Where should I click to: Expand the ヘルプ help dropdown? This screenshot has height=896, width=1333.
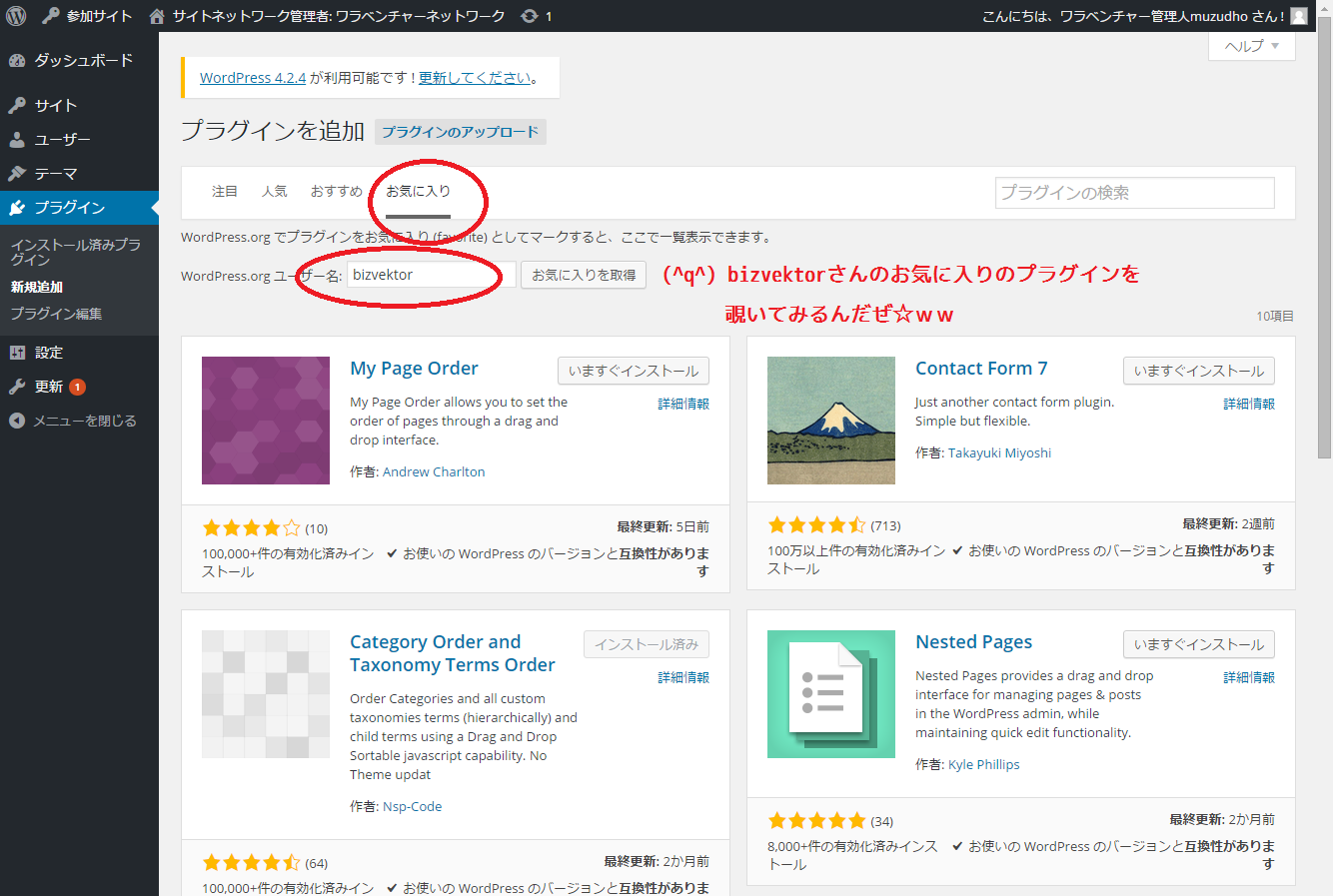pyautogui.click(x=1252, y=46)
